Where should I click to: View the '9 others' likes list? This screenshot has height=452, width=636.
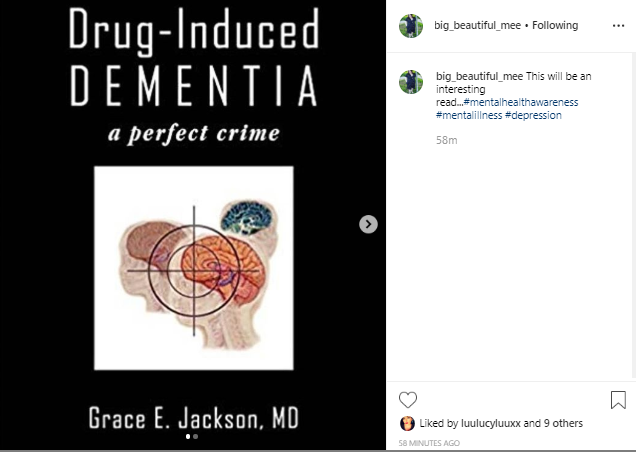pos(563,423)
